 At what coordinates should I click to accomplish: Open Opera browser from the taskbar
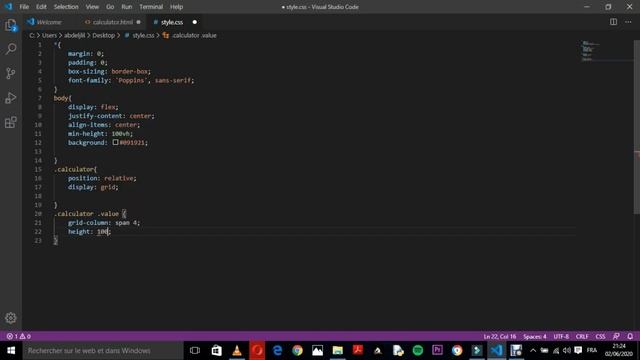tap(257, 351)
